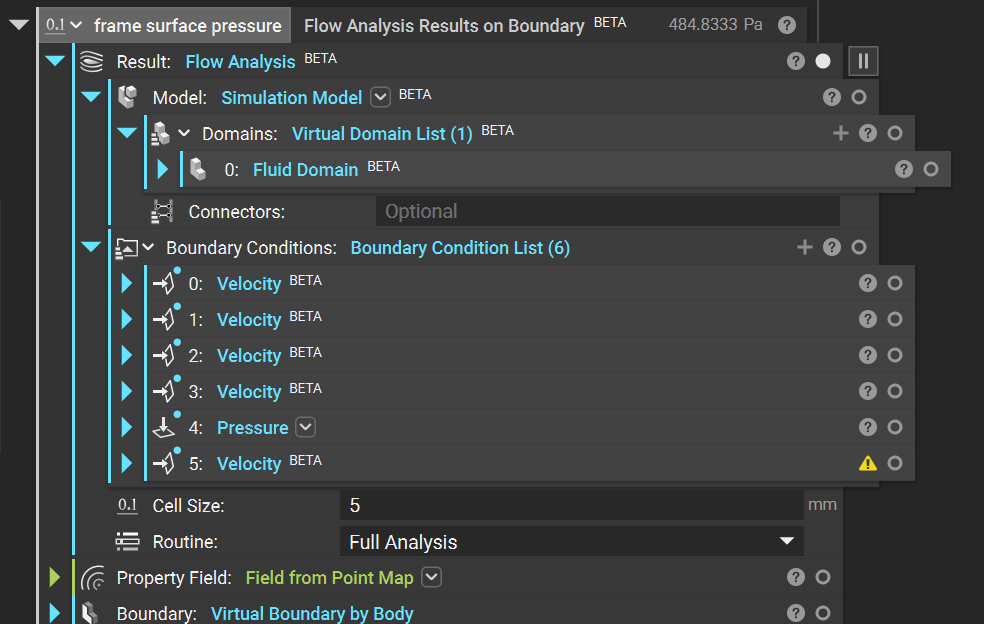Toggle the filled circle on the Result row
984x624 pixels.
823,61
